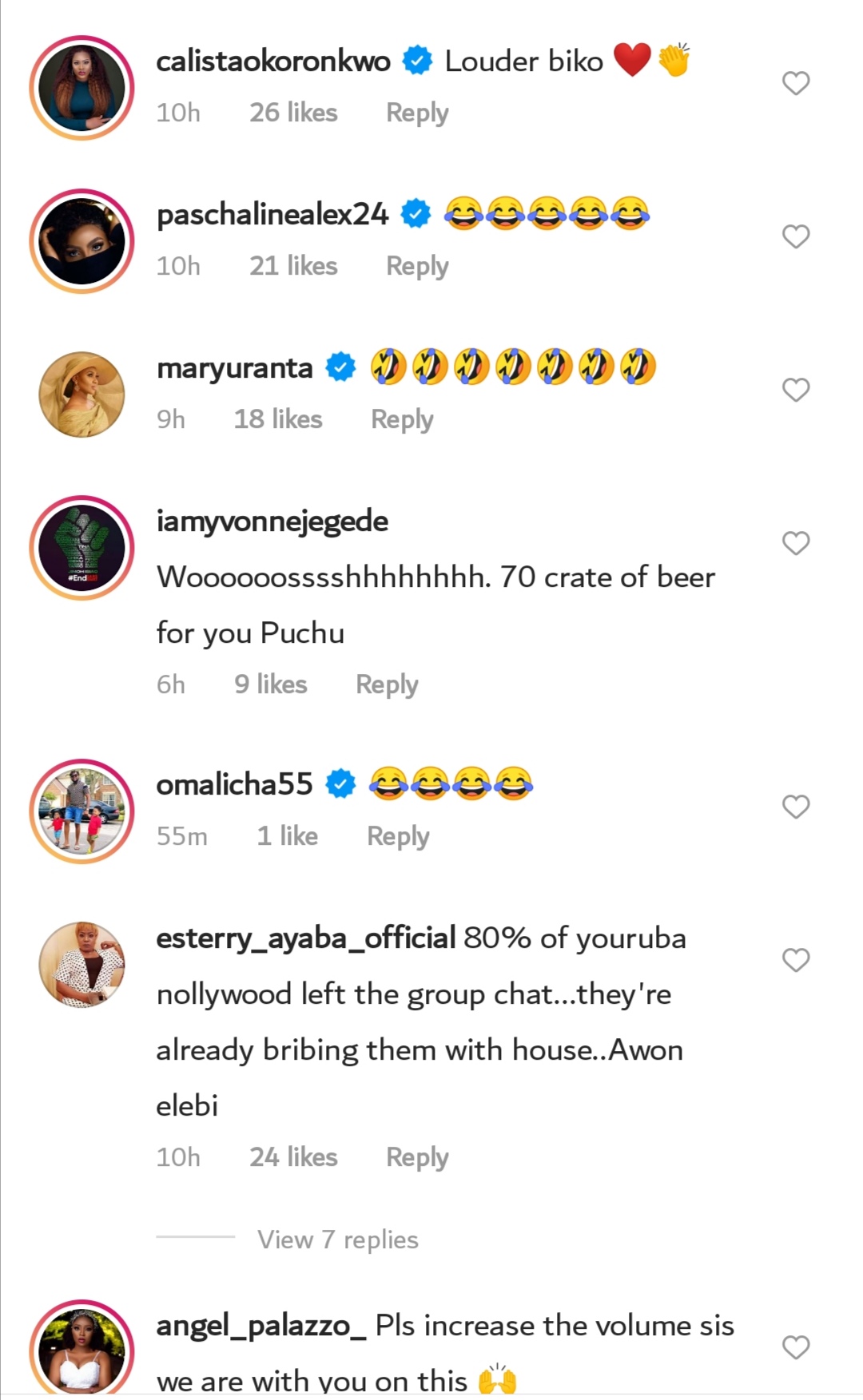Like esterry_ayaba_official's nollywood comment
Image resolution: width=863 pixels, height=1400 pixels.
(796, 960)
